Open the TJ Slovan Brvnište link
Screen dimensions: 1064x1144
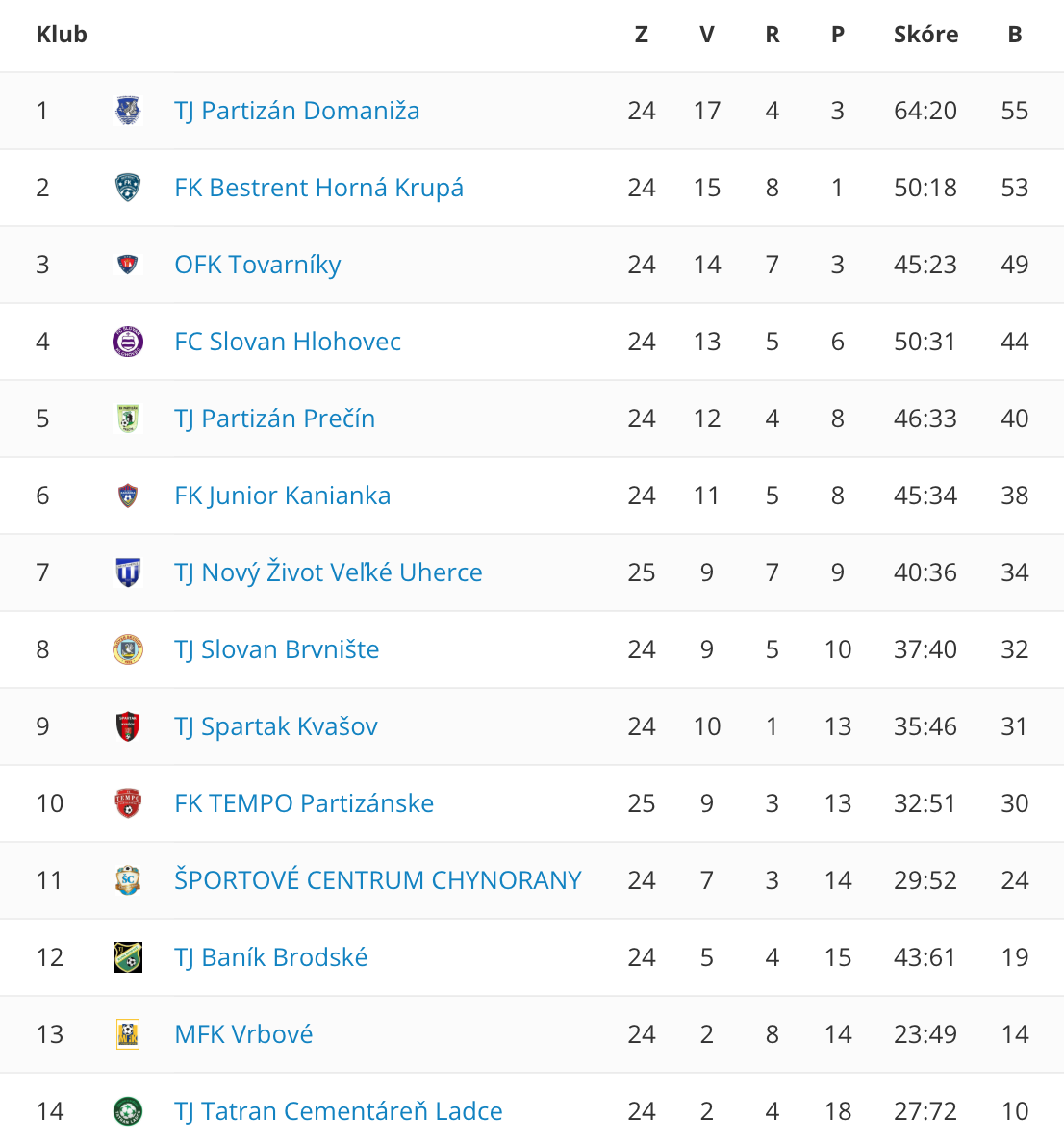click(x=276, y=649)
